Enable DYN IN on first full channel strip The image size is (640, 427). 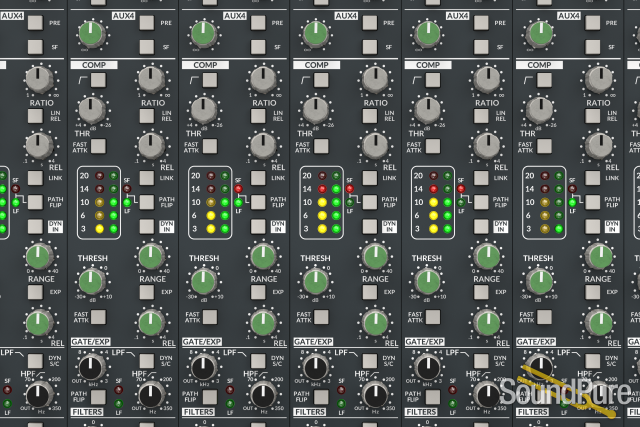coord(147,226)
